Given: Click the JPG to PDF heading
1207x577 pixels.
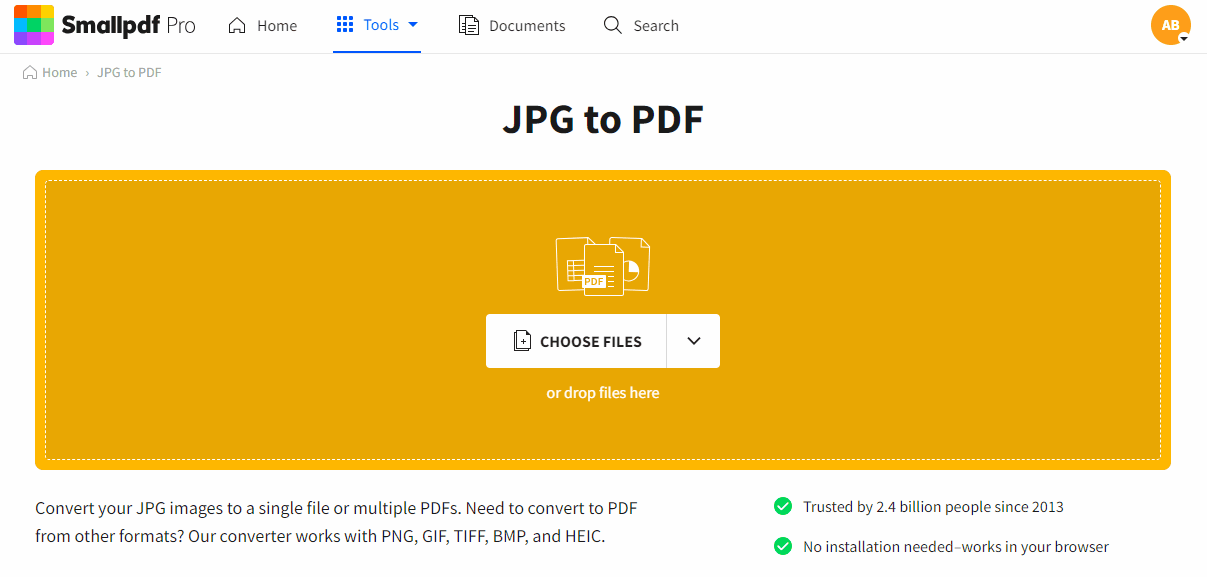Looking at the screenshot, I should point(603,120).
